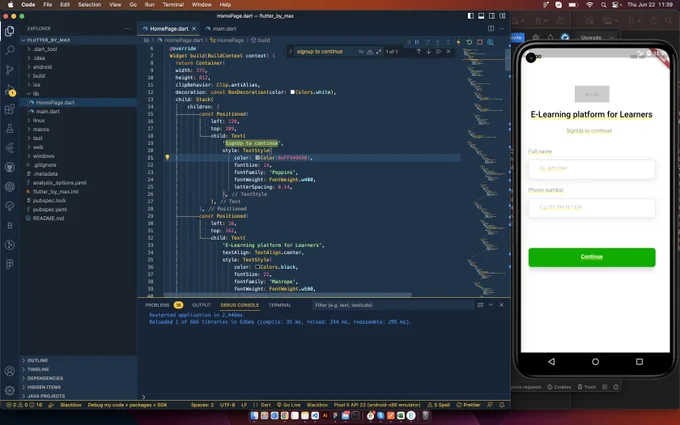Close the find widget
Image resolution: width=680 pixels, height=425 pixels.
(x=448, y=52)
